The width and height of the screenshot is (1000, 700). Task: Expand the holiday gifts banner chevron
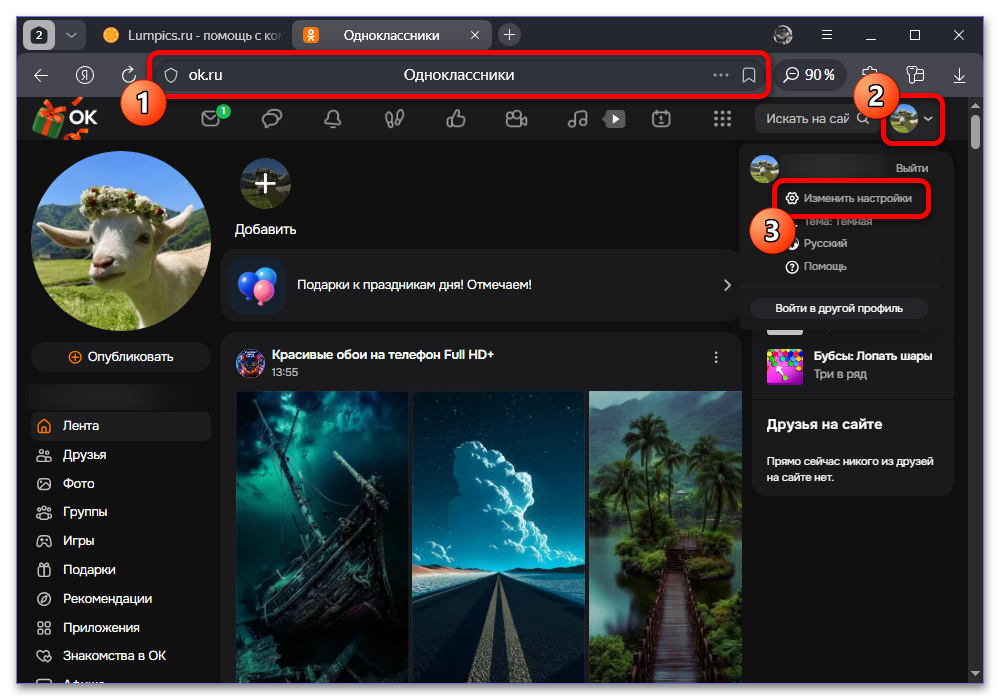(x=727, y=285)
